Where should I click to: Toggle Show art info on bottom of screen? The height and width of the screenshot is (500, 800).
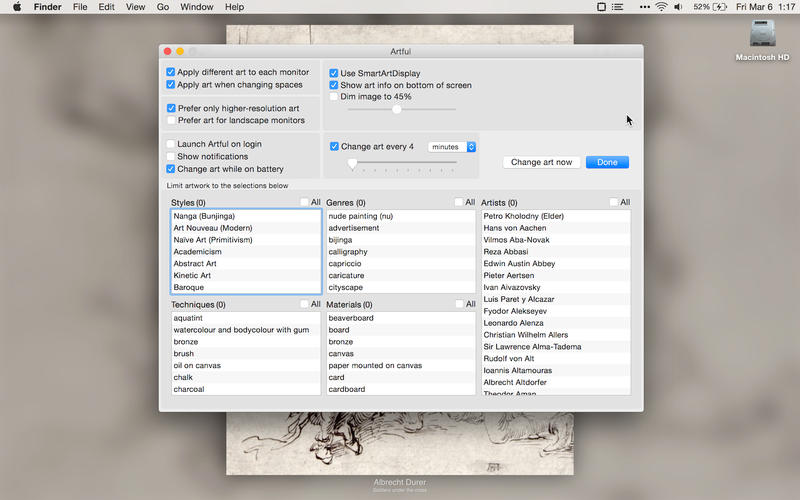click(334, 85)
